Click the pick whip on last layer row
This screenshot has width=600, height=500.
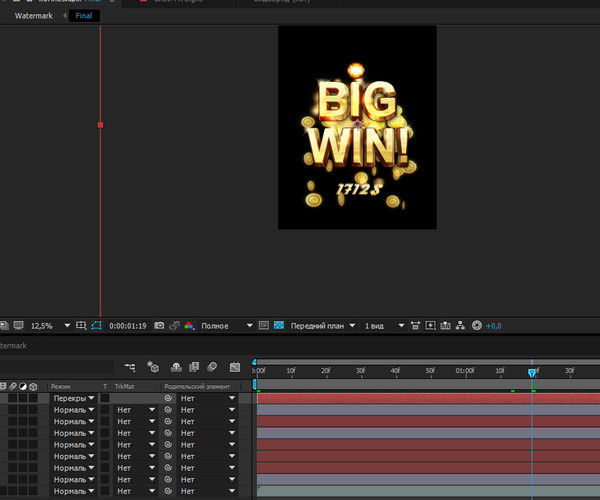click(x=168, y=491)
